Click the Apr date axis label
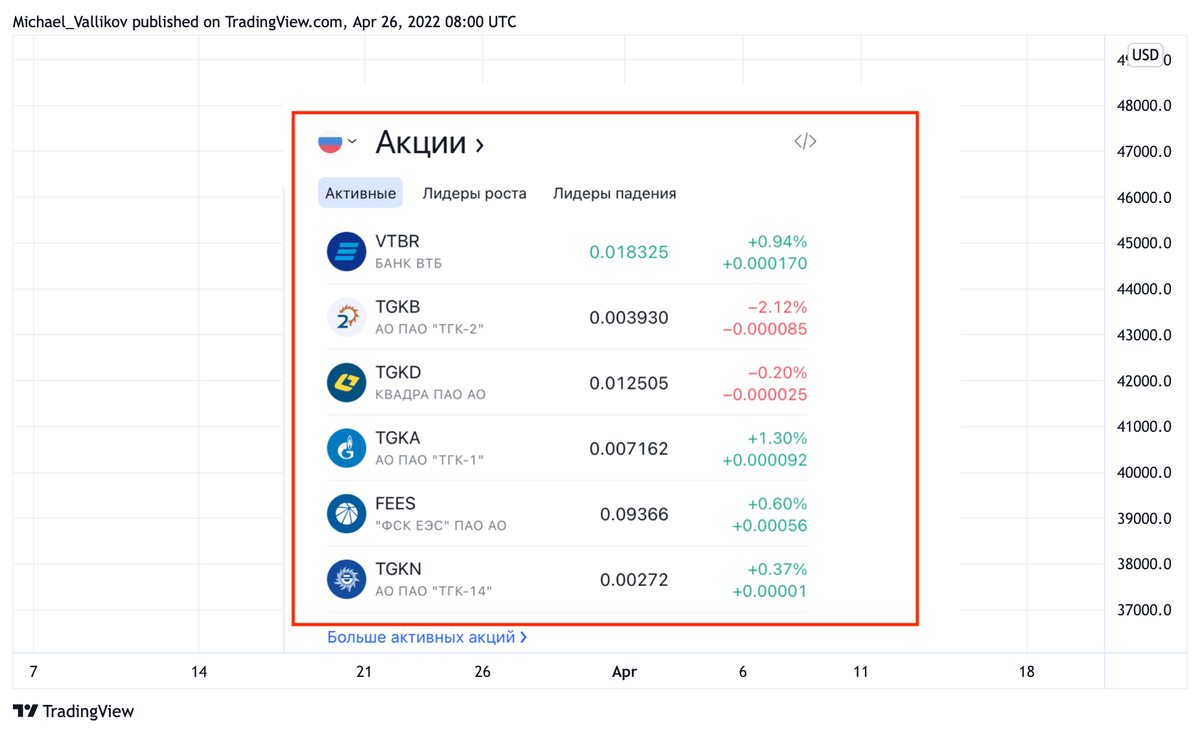Image resolution: width=1200 pixels, height=734 pixels. coord(624,672)
